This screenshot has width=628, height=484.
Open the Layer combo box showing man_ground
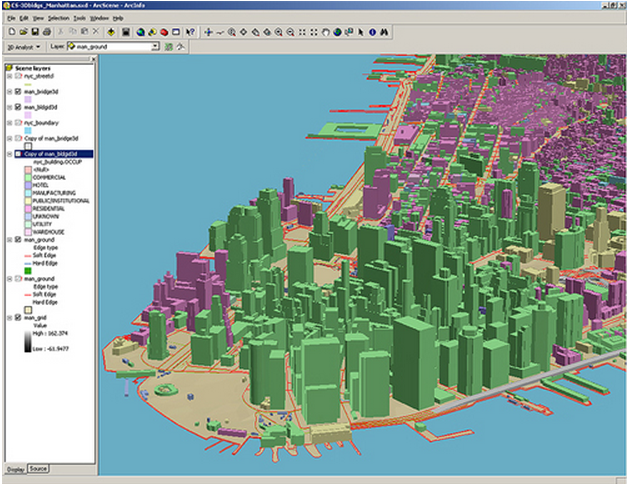(x=155, y=47)
